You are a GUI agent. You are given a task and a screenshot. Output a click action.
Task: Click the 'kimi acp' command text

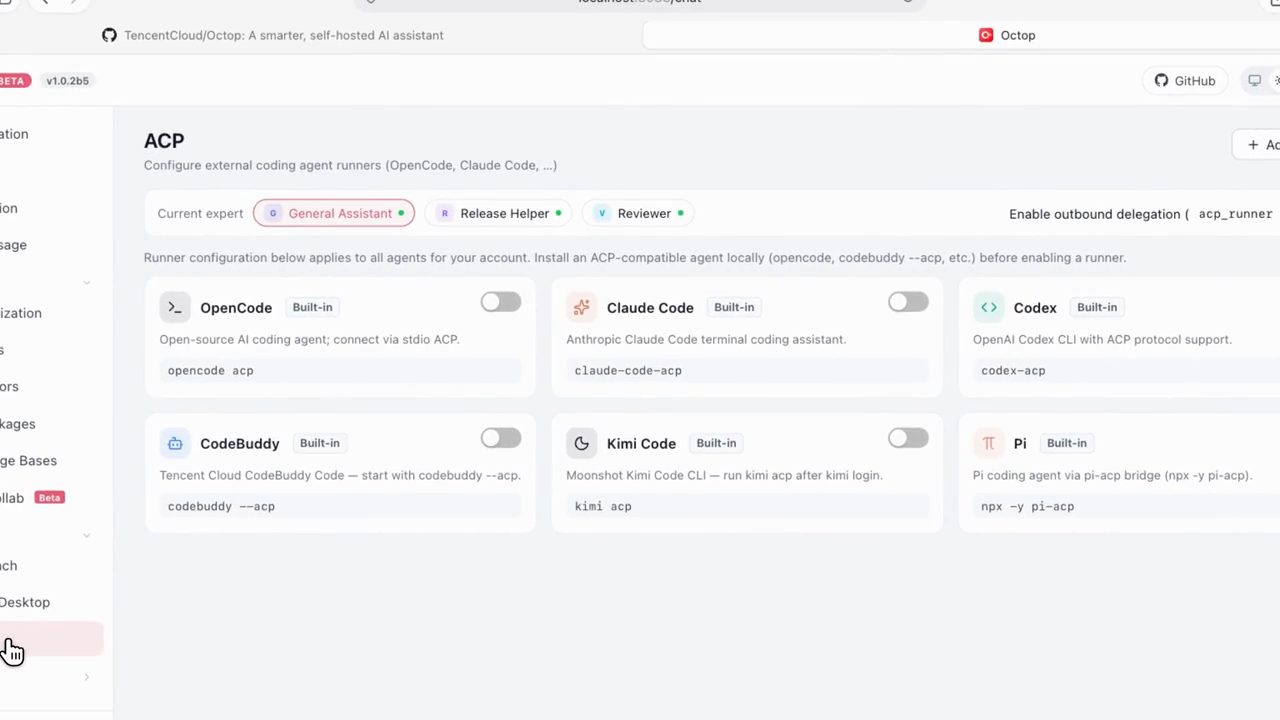click(x=603, y=507)
